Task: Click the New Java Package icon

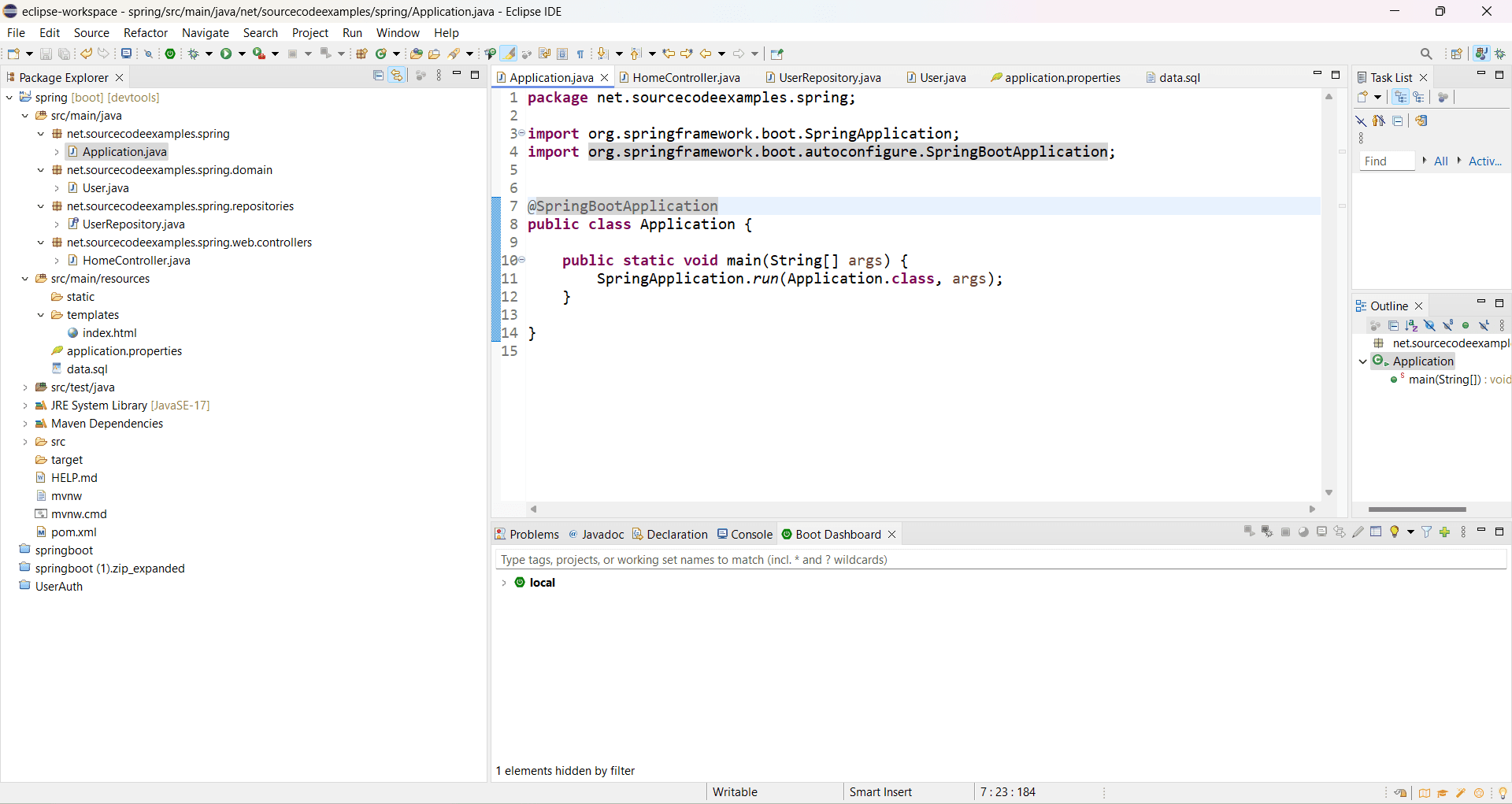Action: [x=361, y=54]
